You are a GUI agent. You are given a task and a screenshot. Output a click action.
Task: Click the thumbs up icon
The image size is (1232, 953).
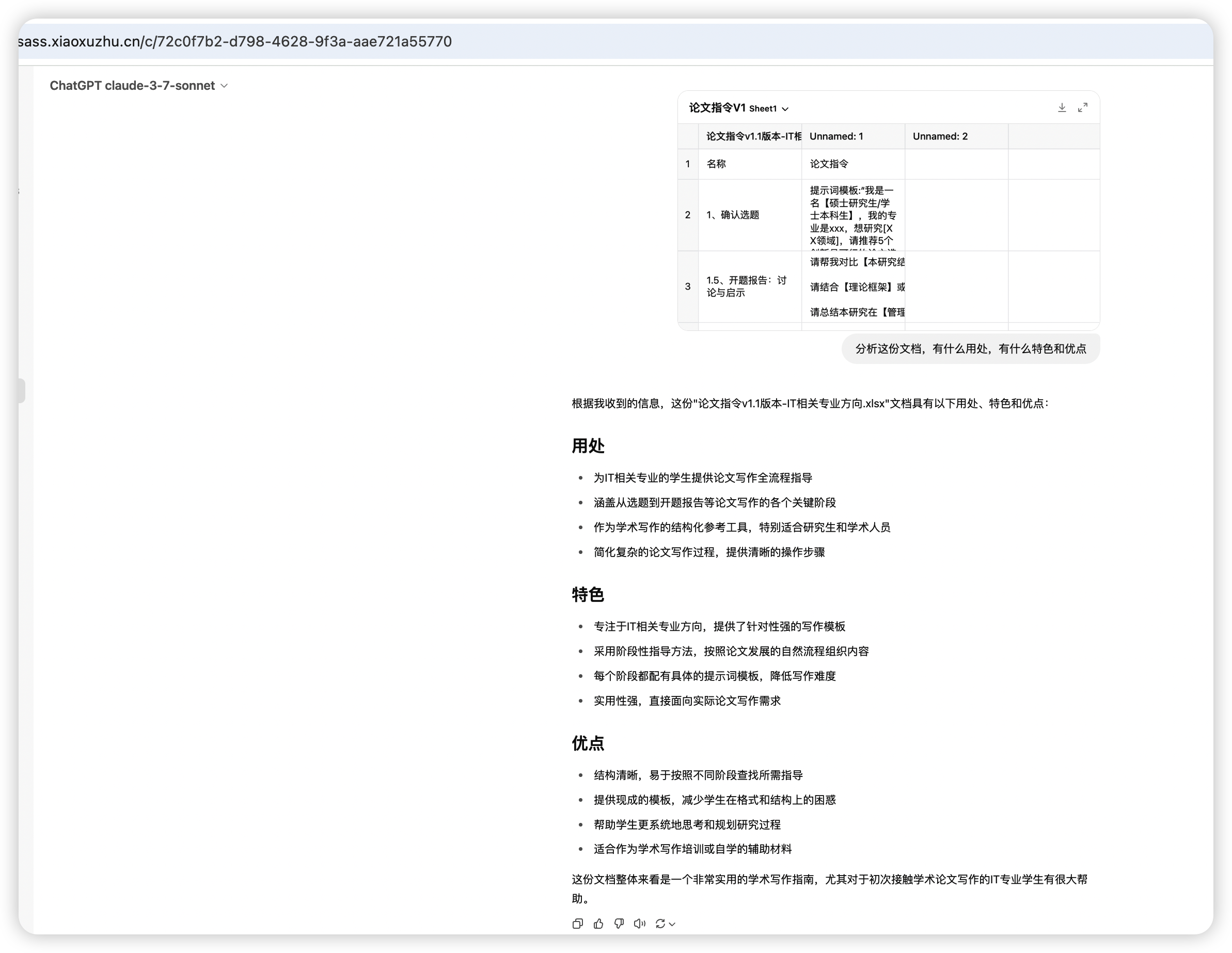coord(598,924)
